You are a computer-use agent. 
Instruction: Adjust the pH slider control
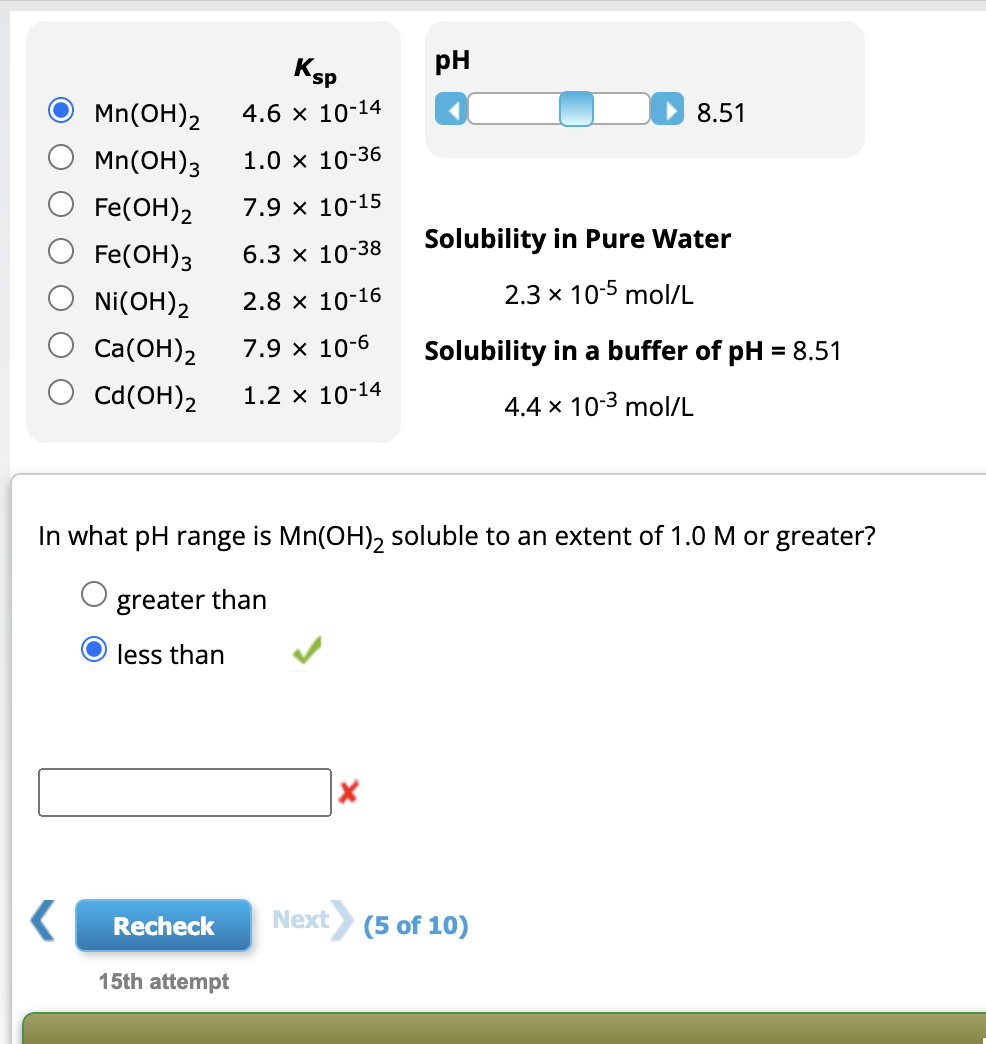576,109
